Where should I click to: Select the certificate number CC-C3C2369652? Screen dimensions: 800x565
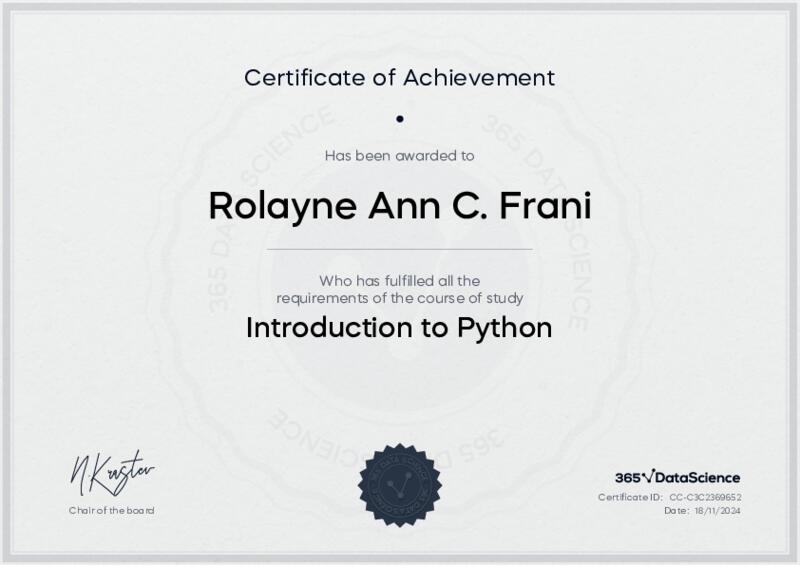pyautogui.click(x=705, y=497)
